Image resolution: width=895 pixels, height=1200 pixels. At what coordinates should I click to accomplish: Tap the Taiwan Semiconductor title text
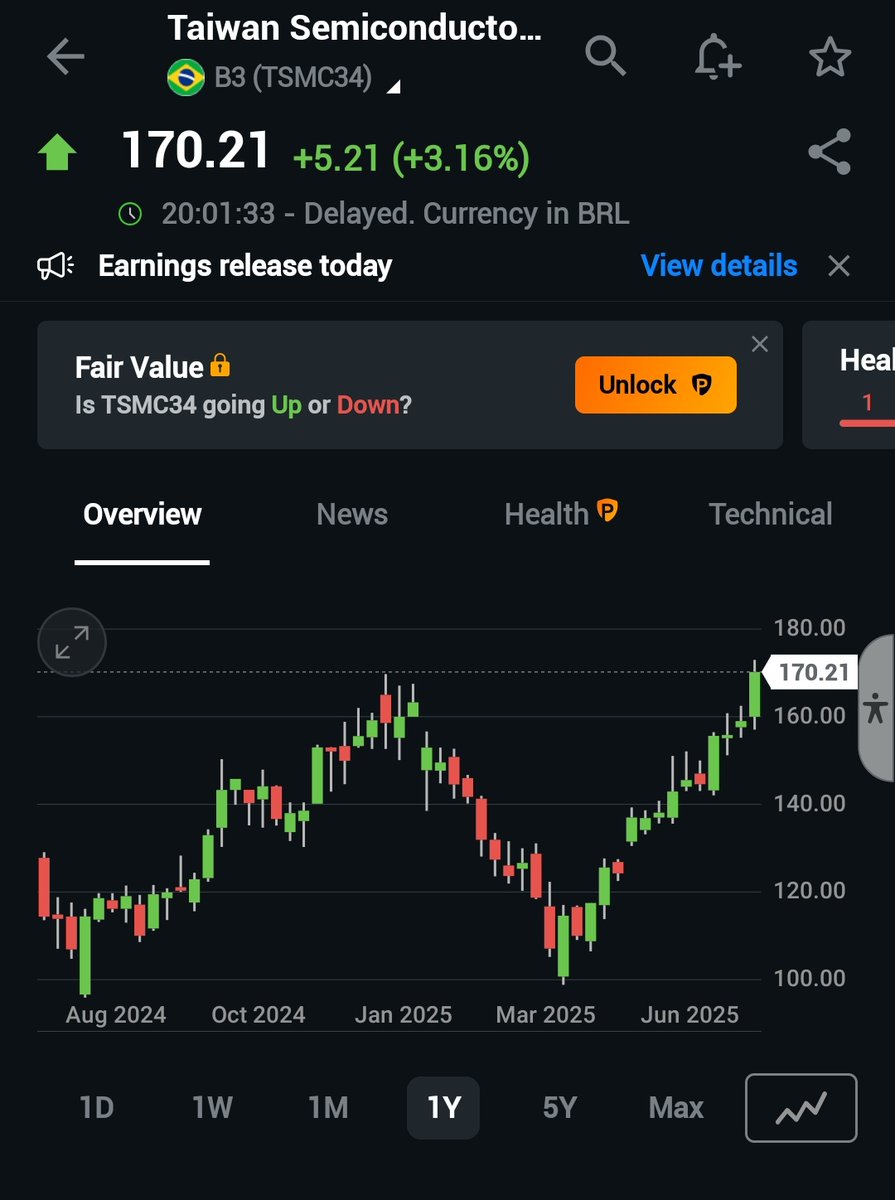354,29
